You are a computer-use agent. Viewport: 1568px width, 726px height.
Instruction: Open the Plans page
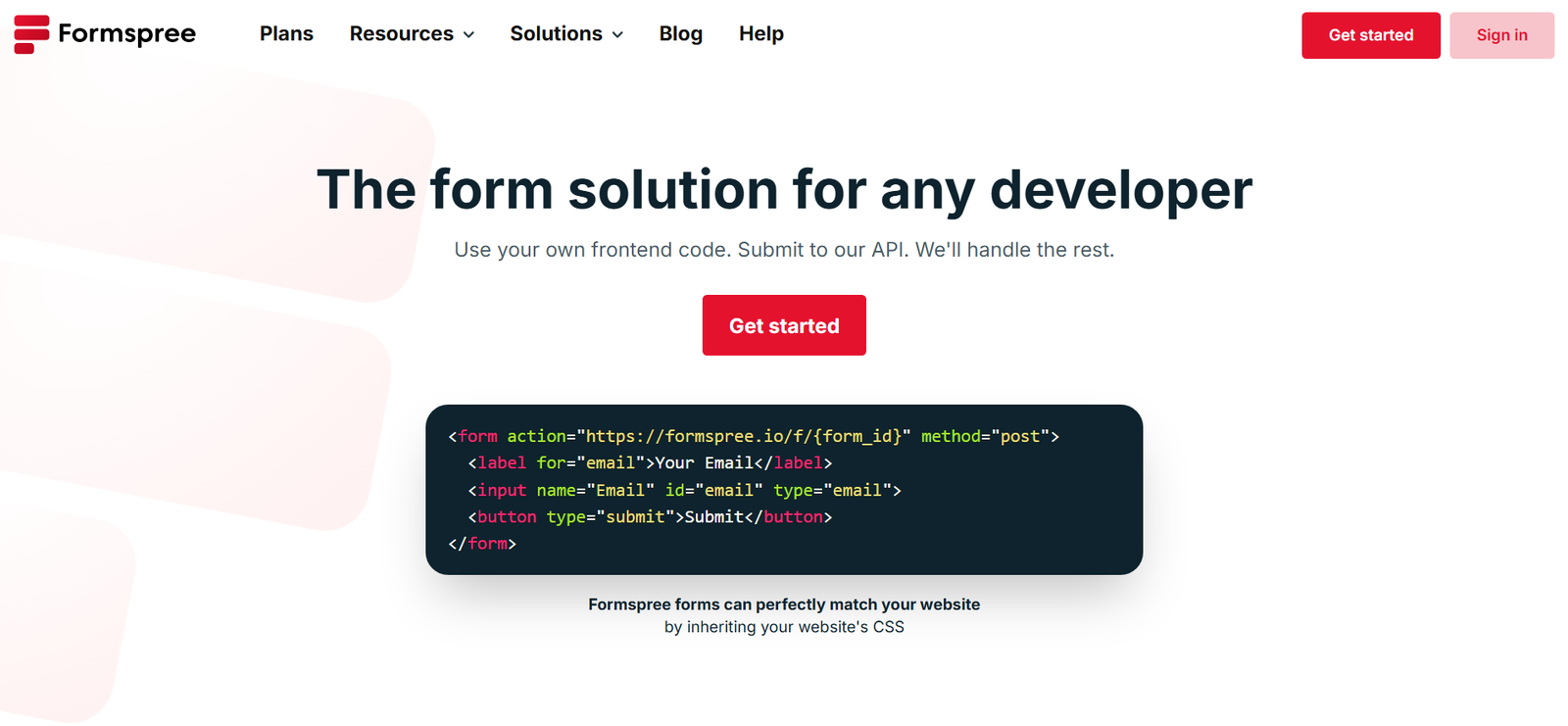(x=286, y=34)
